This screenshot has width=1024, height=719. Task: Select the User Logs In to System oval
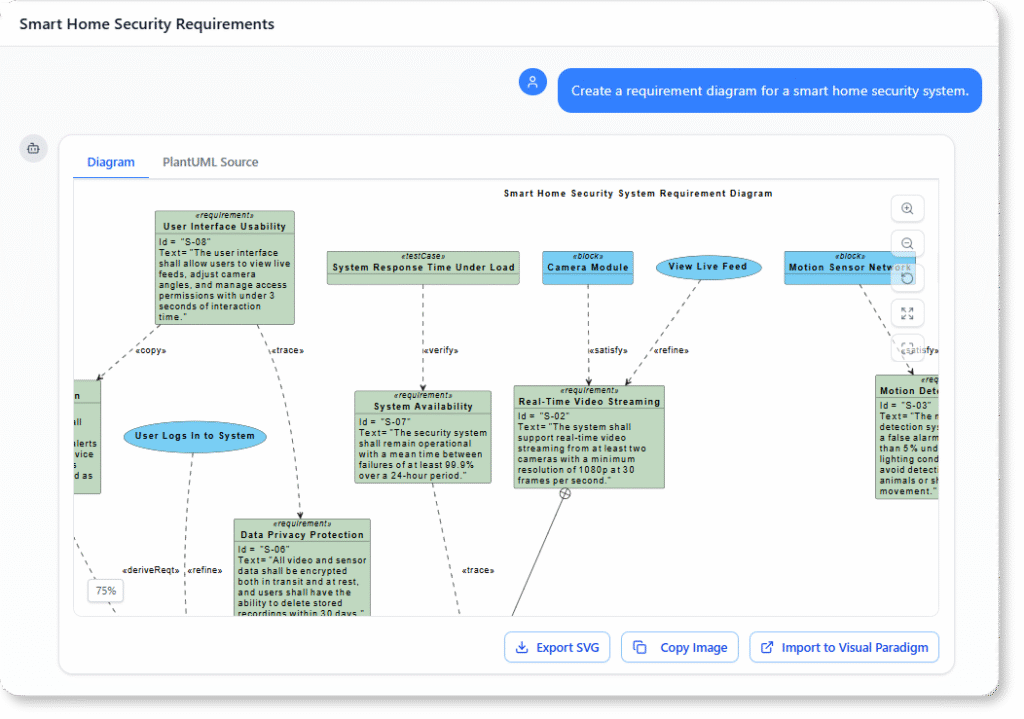[x=194, y=436]
